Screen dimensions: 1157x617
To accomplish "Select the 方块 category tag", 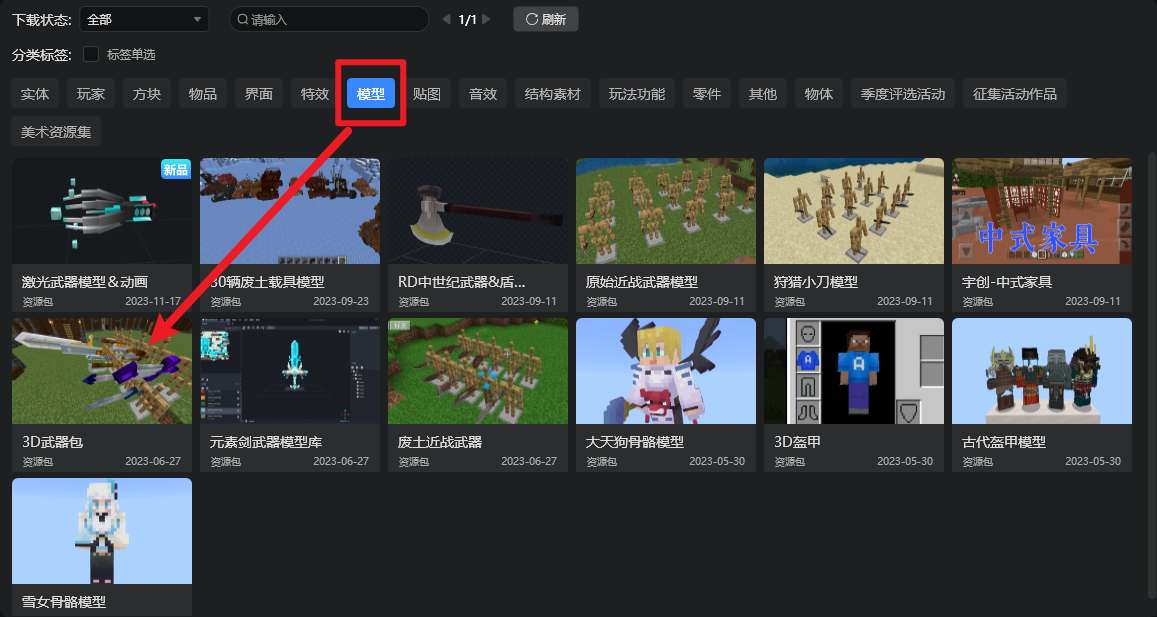I will 147,94.
